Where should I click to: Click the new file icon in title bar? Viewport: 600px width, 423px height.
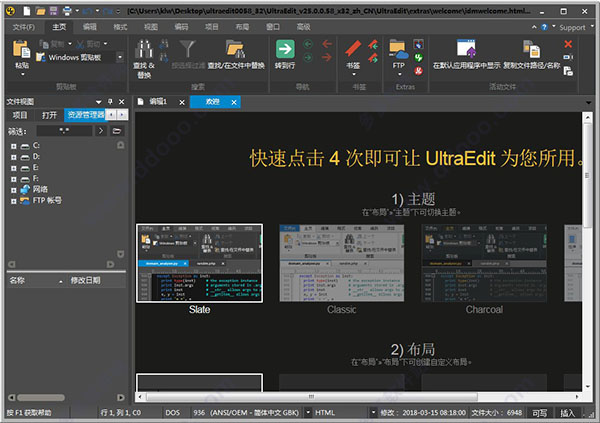click(26, 11)
